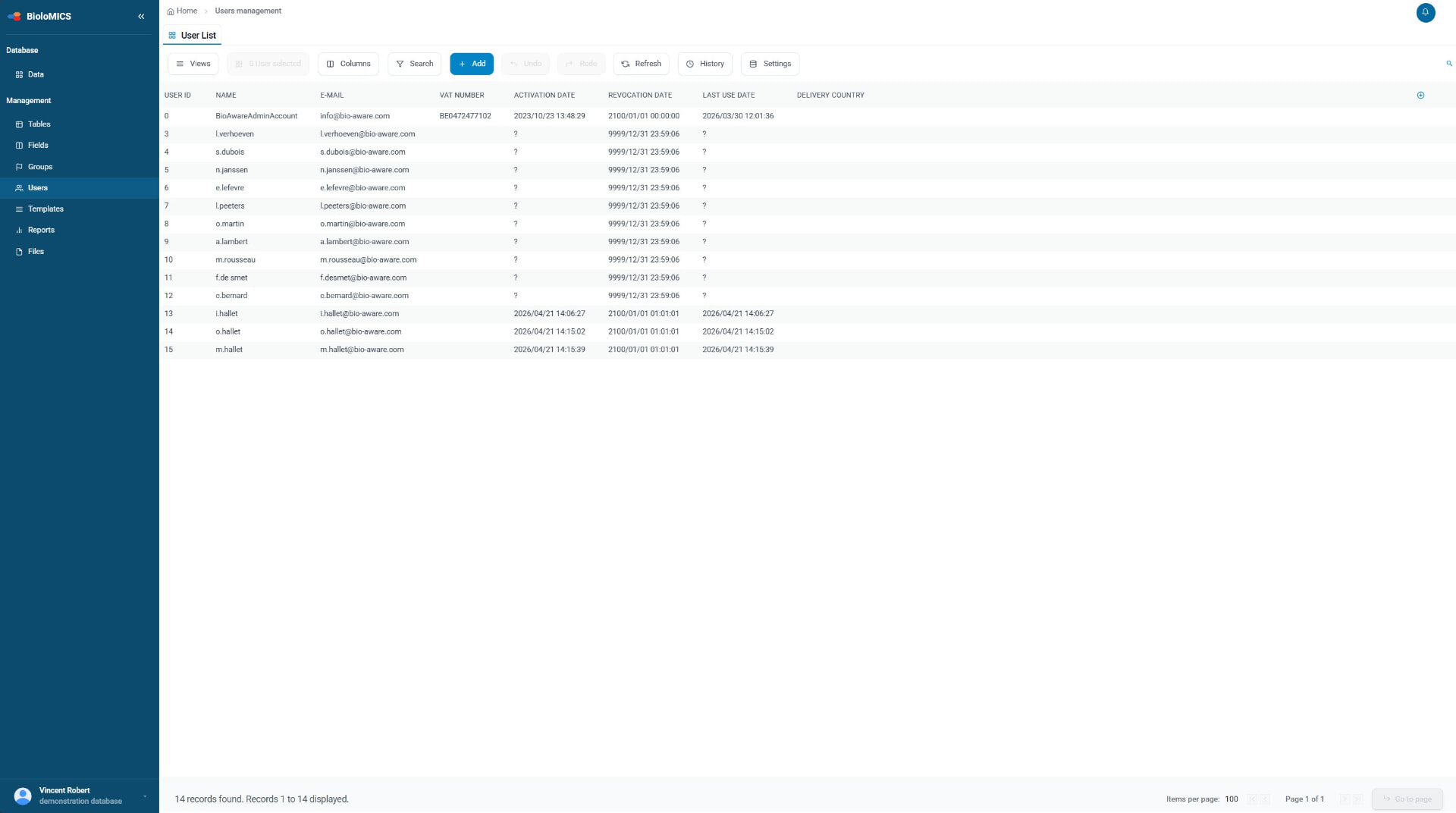Screen dimensions: 1456x813
Task: Select user e.lefevre name cell
Action: [x=230, y=188]
